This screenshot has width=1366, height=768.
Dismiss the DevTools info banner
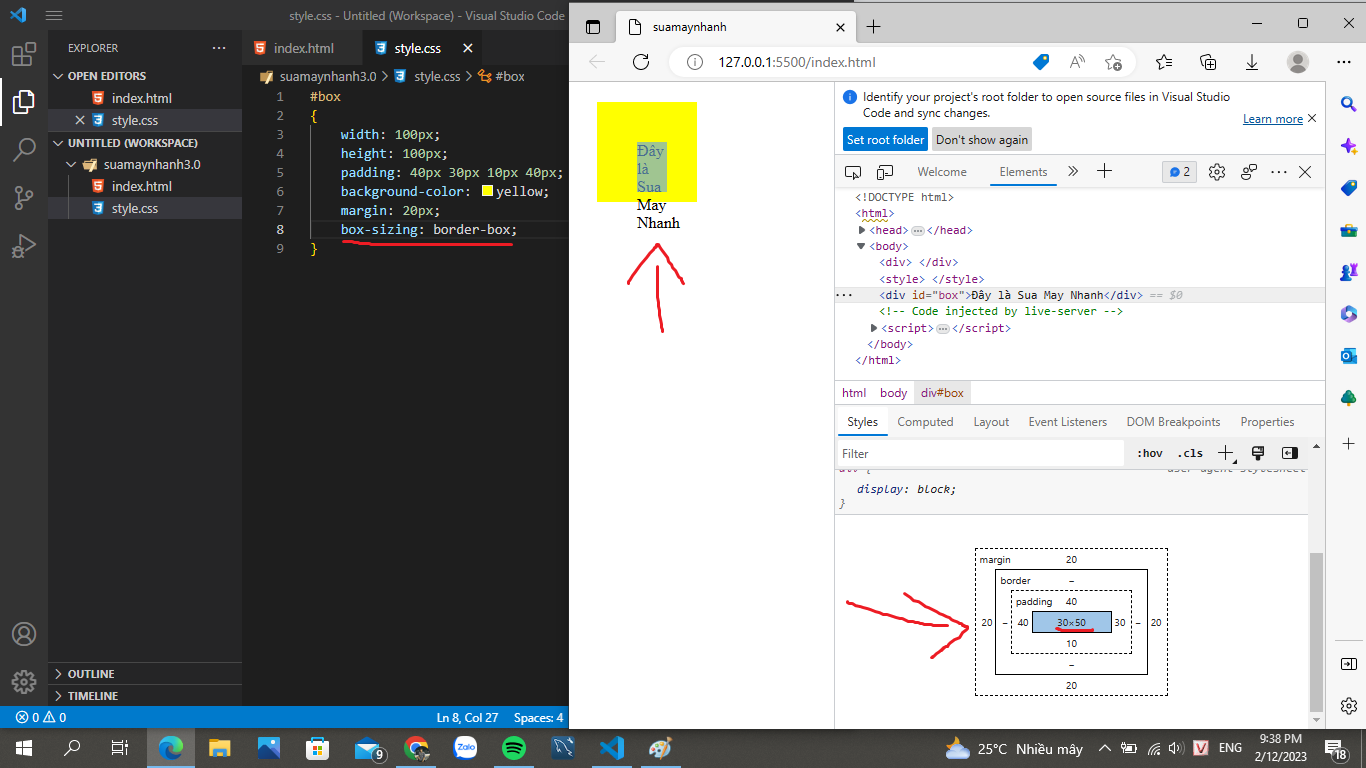pos(1312,118)
